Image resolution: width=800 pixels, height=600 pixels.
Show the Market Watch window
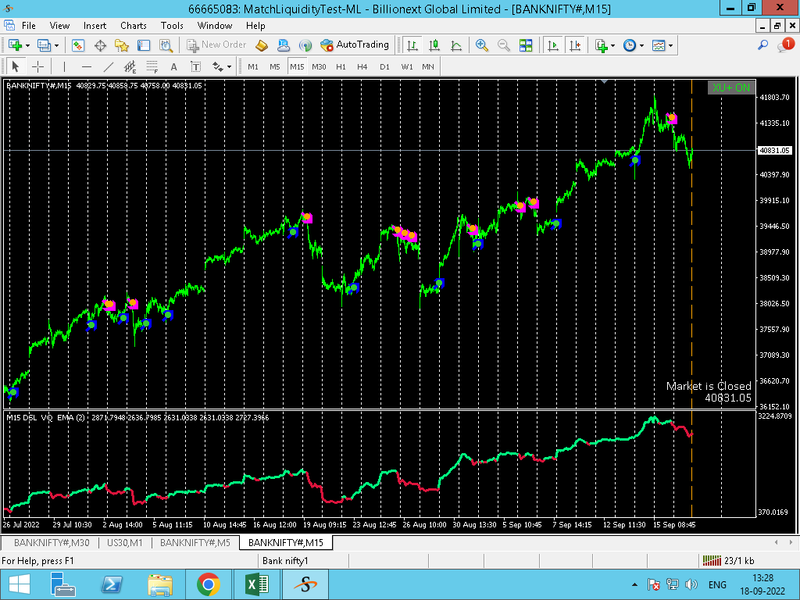point(78,45)
